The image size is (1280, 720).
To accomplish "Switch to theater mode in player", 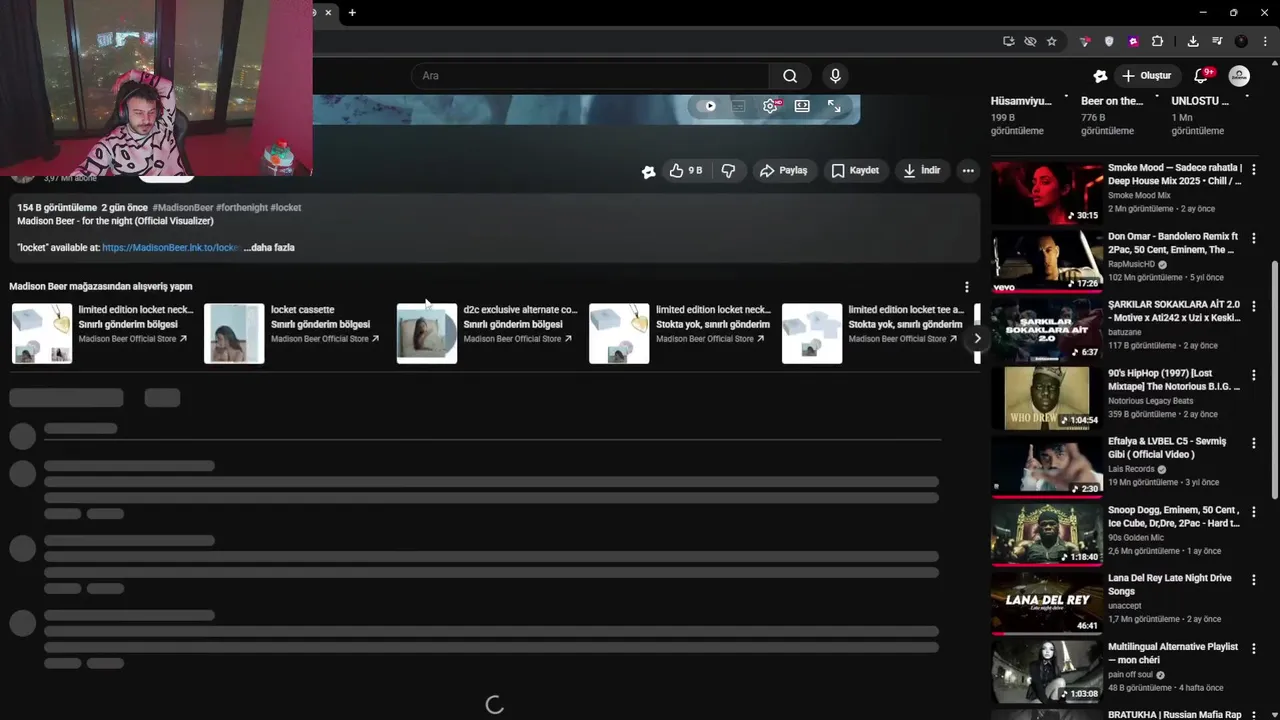I will point(802,106).
